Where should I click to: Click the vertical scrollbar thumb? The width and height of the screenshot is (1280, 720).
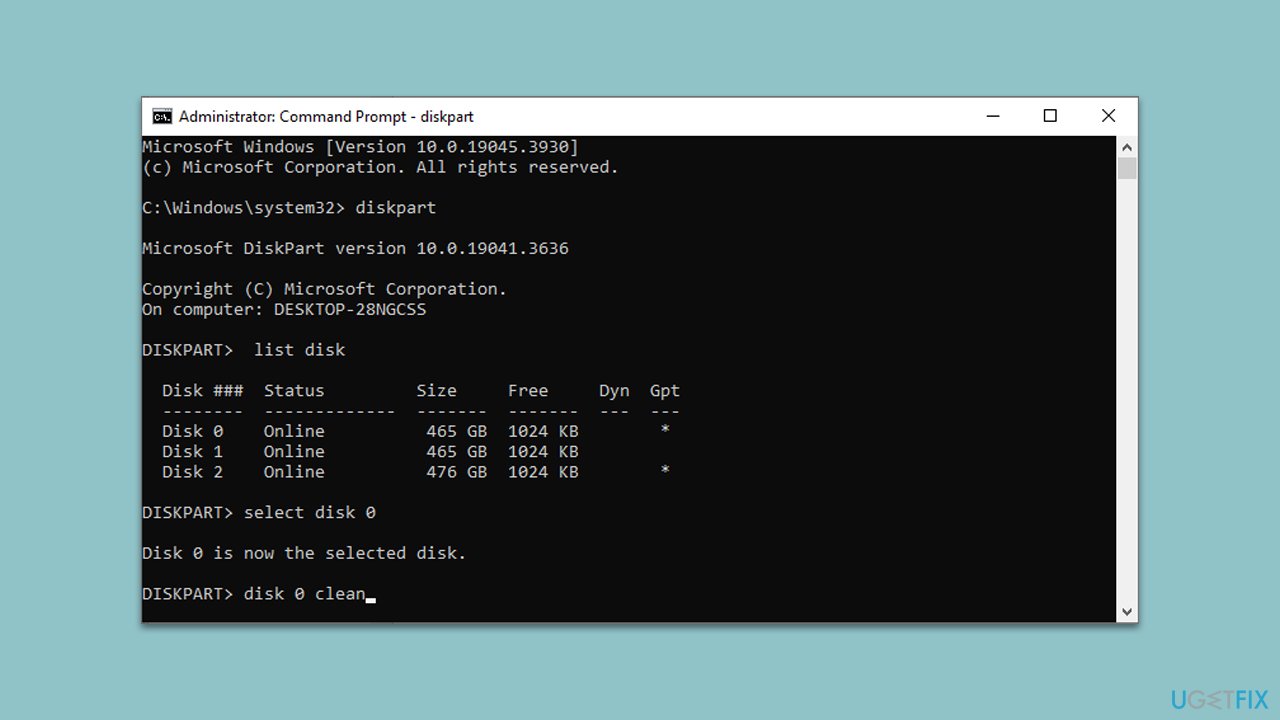click(1127, 168)
